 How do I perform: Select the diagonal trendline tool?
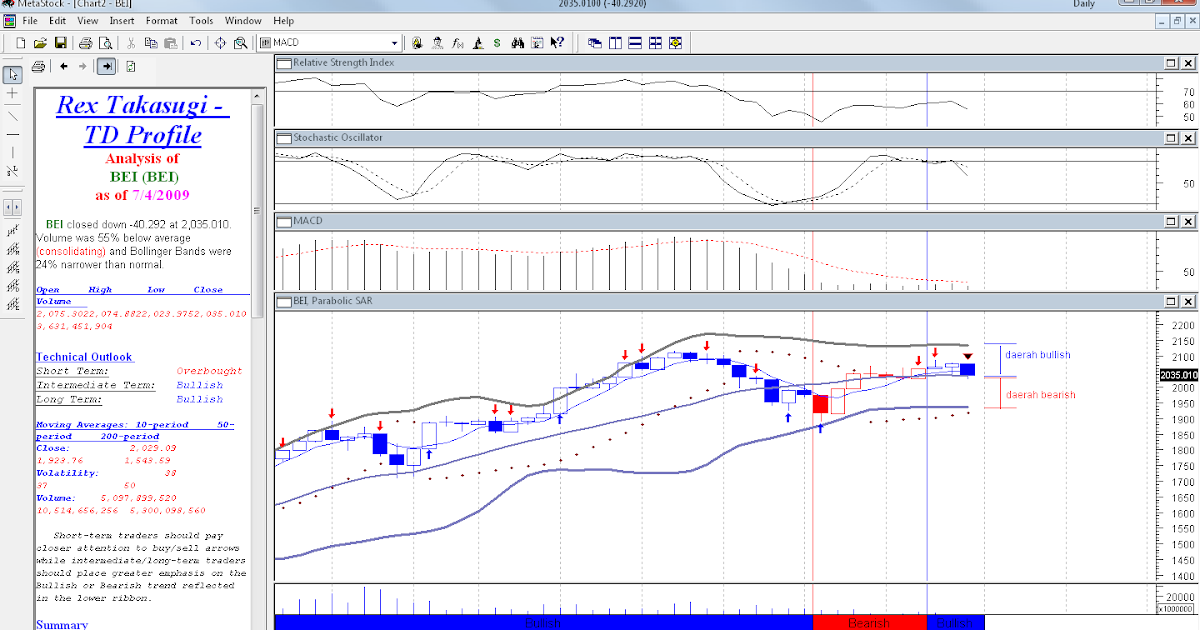(13, 115)
